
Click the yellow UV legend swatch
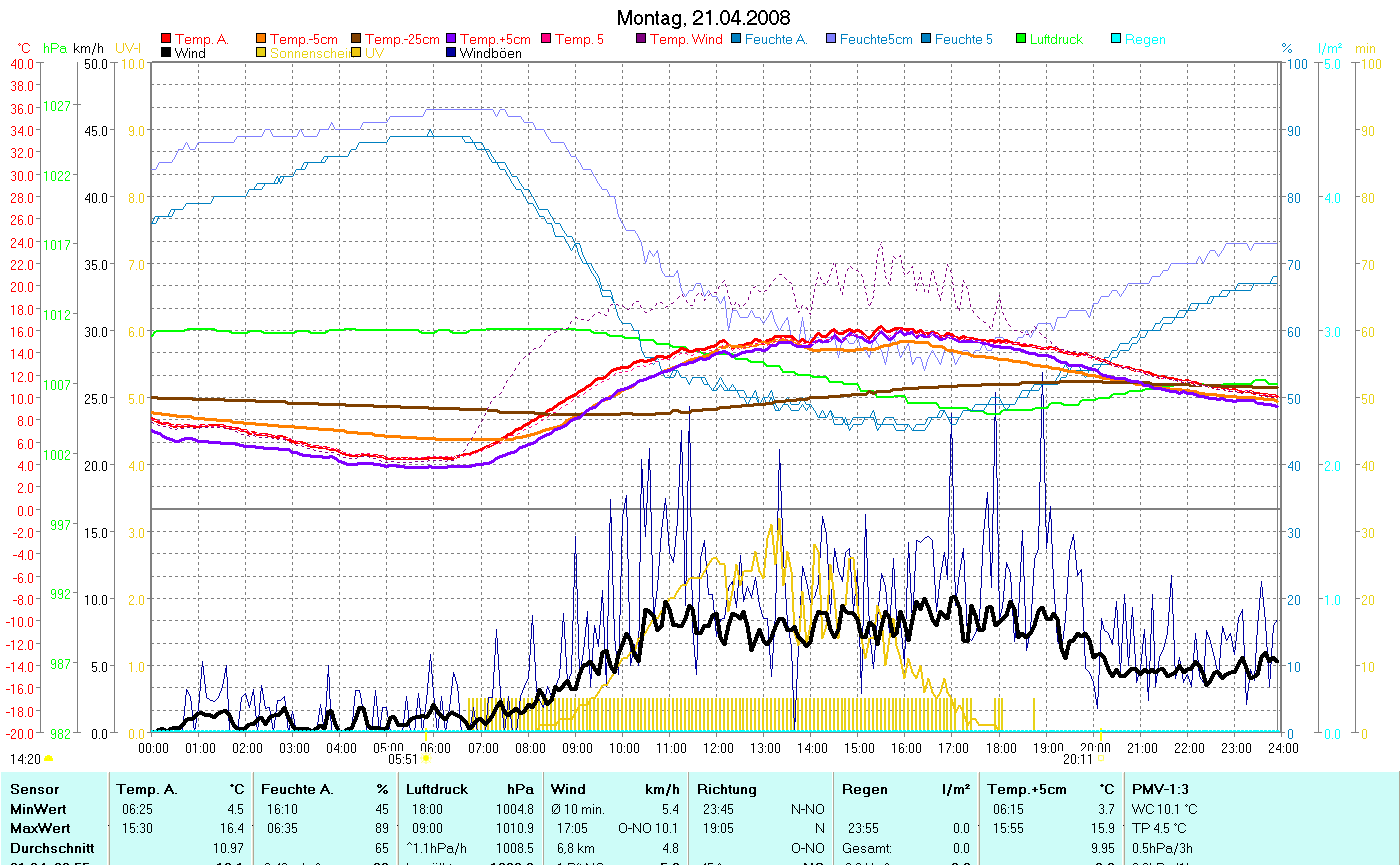tap(357, 53)
